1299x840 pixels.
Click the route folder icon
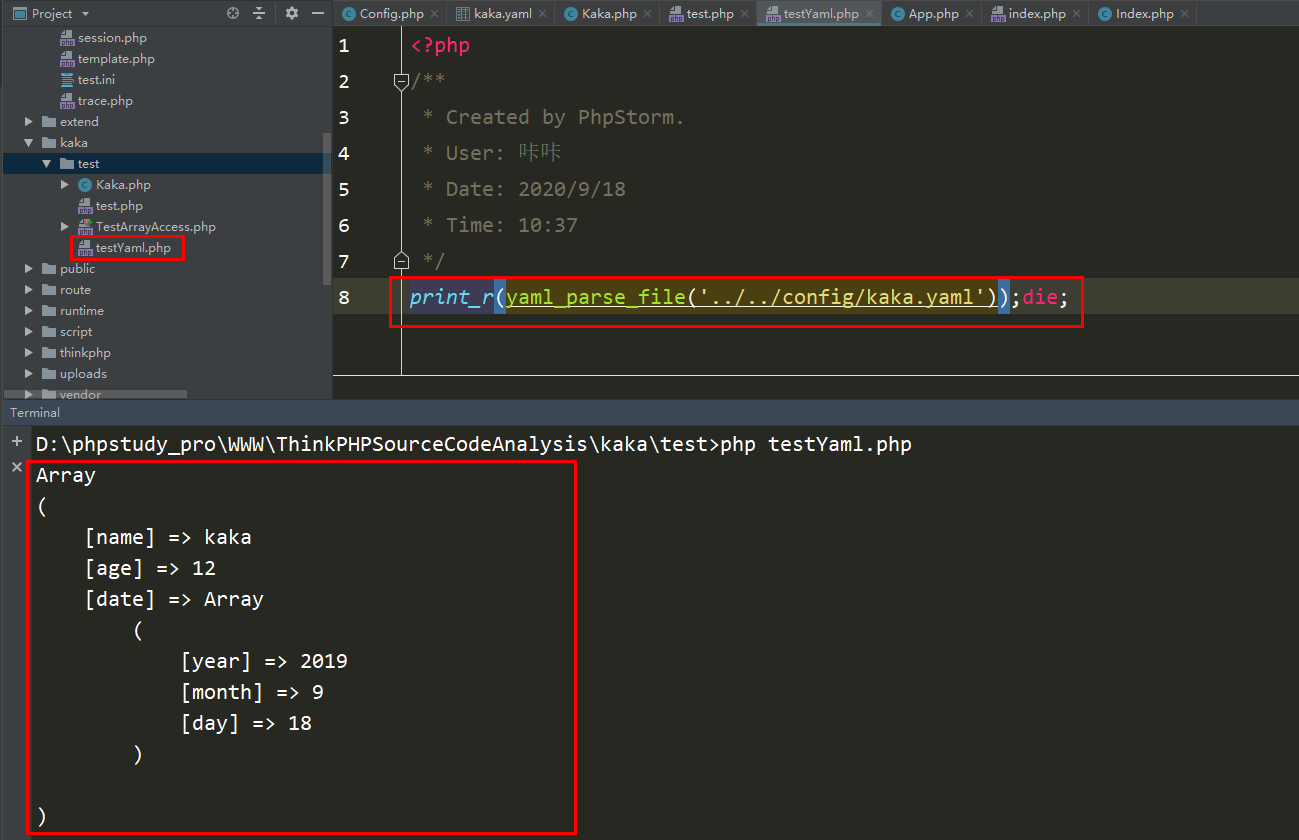pos(49,290)
